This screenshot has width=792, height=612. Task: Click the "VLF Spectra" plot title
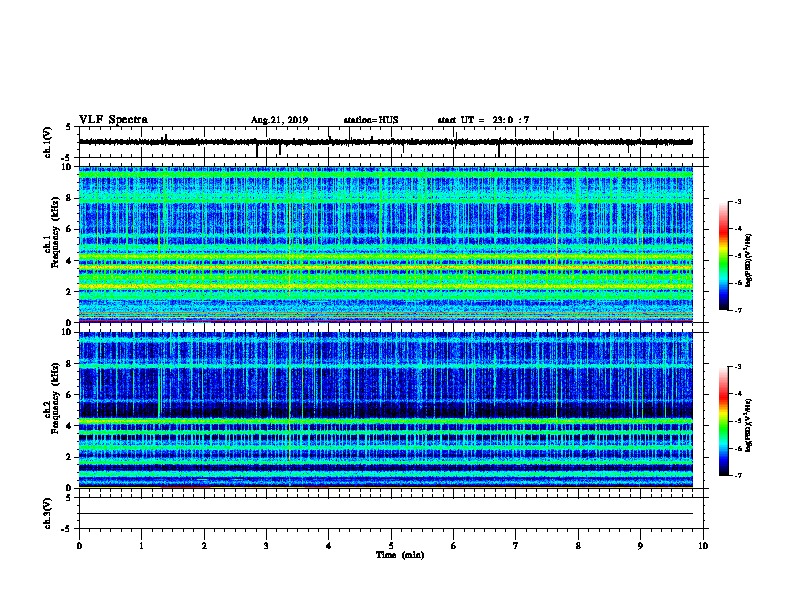[113, 120]
